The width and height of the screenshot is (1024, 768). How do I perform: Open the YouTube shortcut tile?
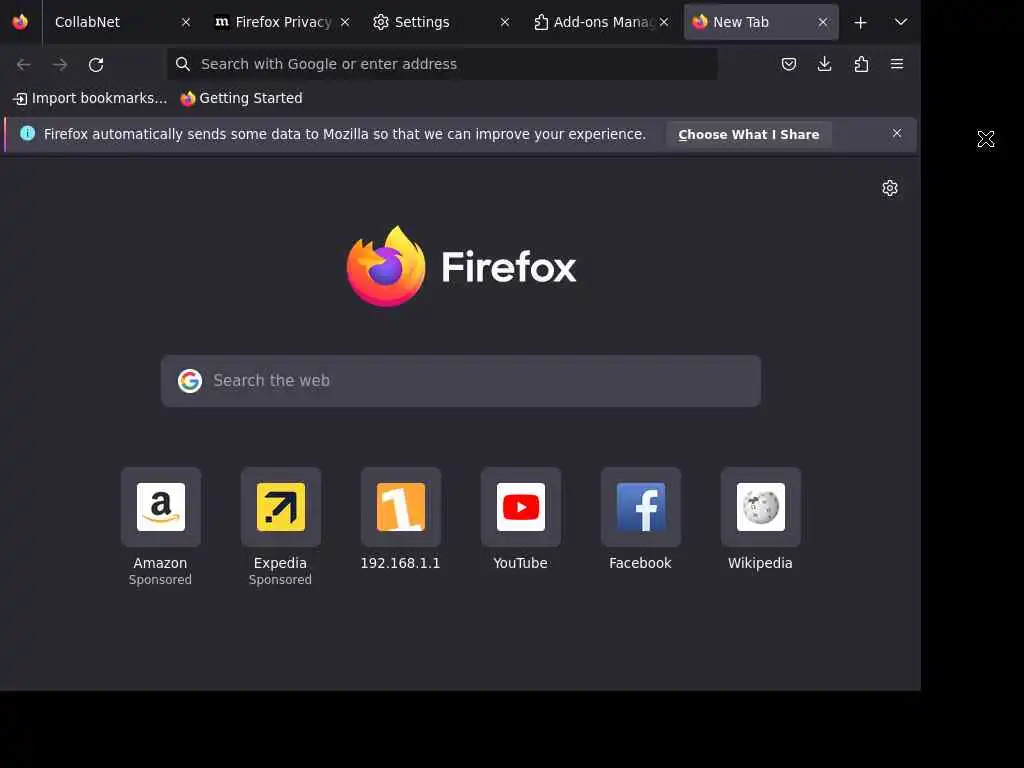tap(520, 507)
